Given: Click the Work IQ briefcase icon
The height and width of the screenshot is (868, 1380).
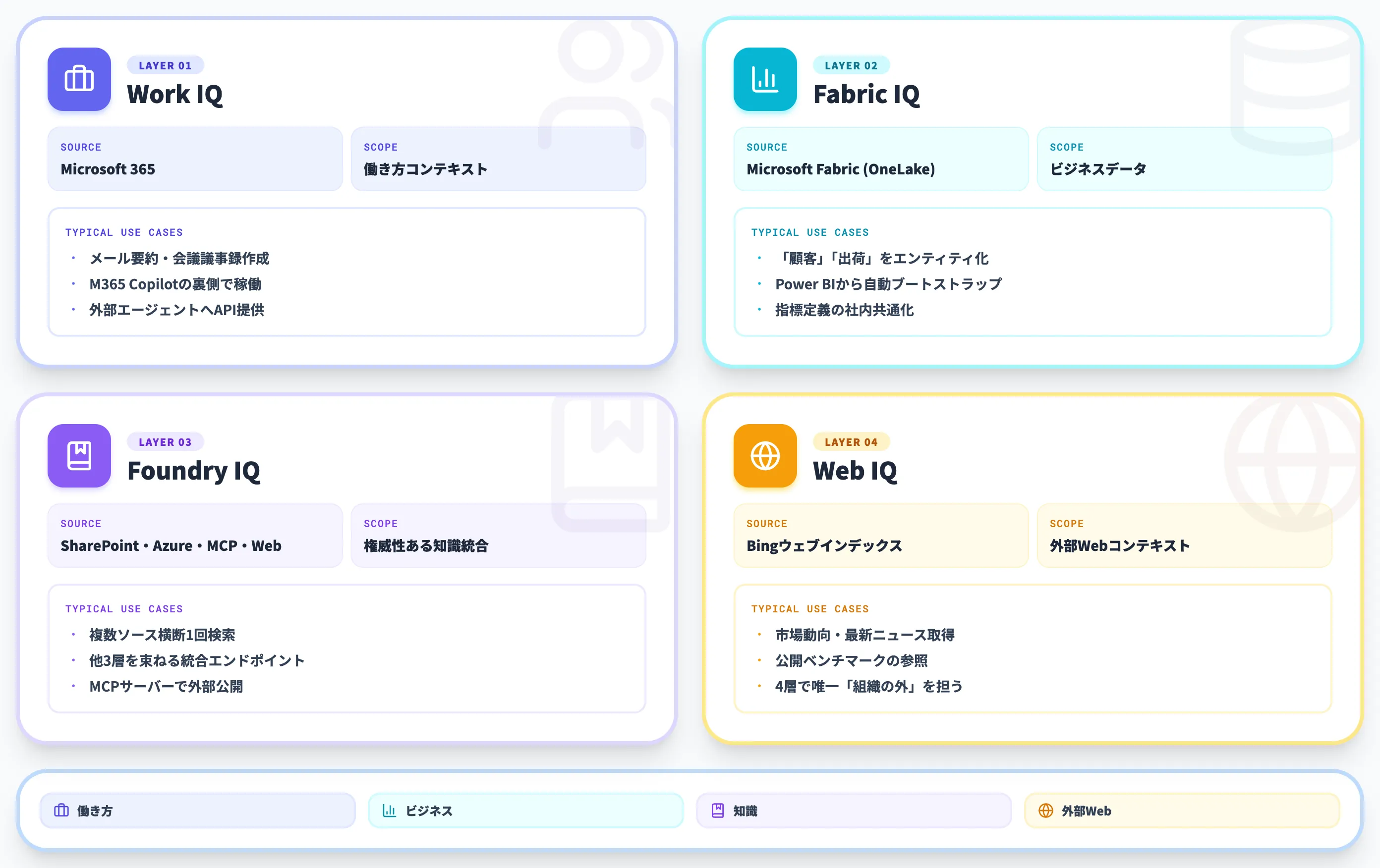Looking at the screenshot, I should (79, 79).
